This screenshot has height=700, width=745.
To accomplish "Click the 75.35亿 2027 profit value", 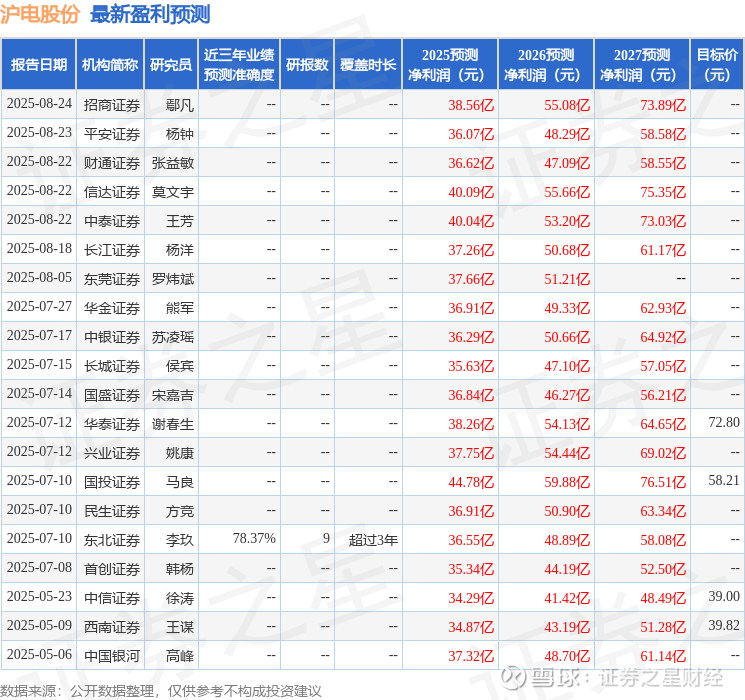I will pyautogui.click(x=663, y=192).
